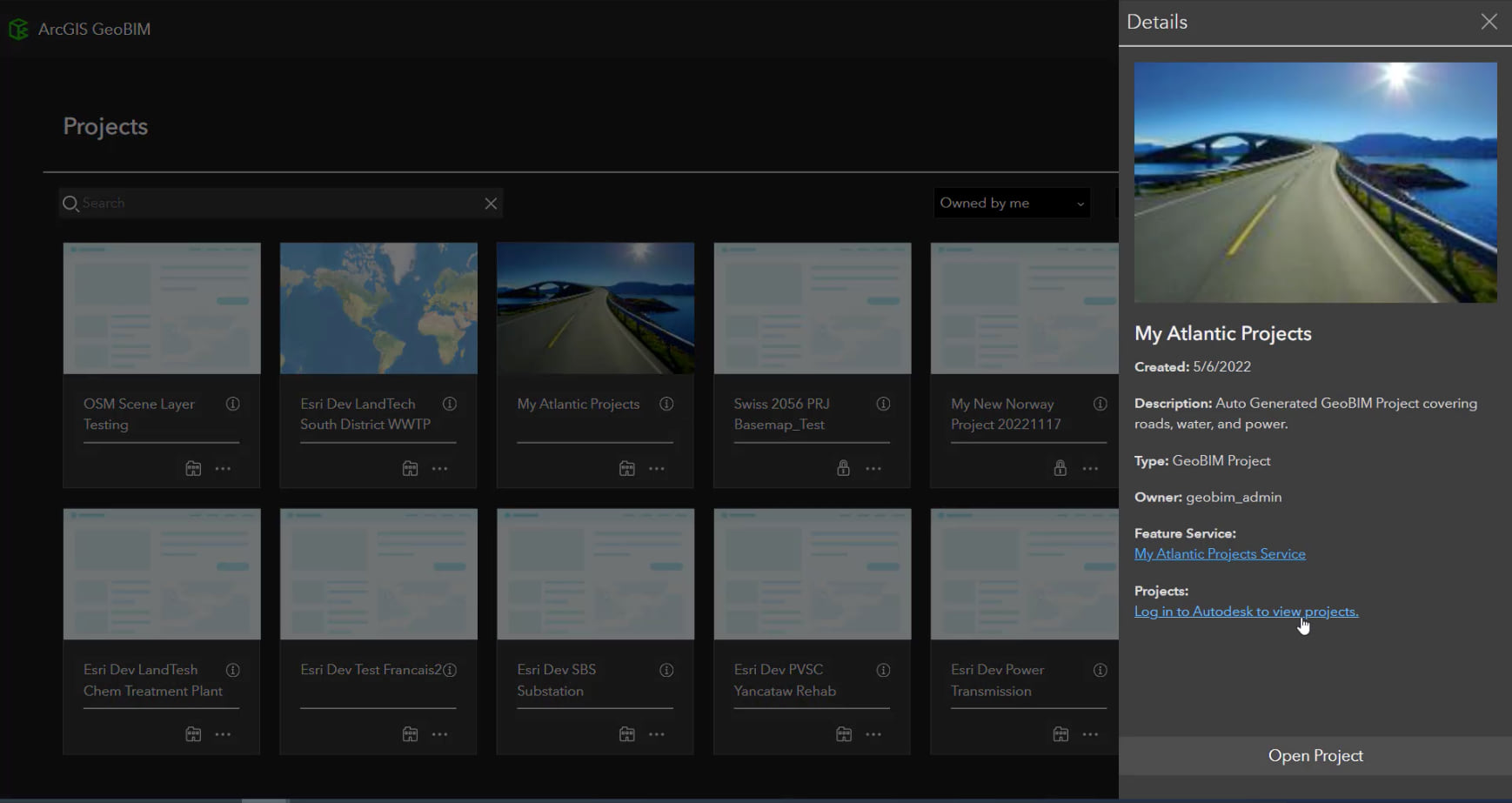Viewport: 1512px width, 803px height.
Task: Click the Projects page heading
Action: click(105, 127)
